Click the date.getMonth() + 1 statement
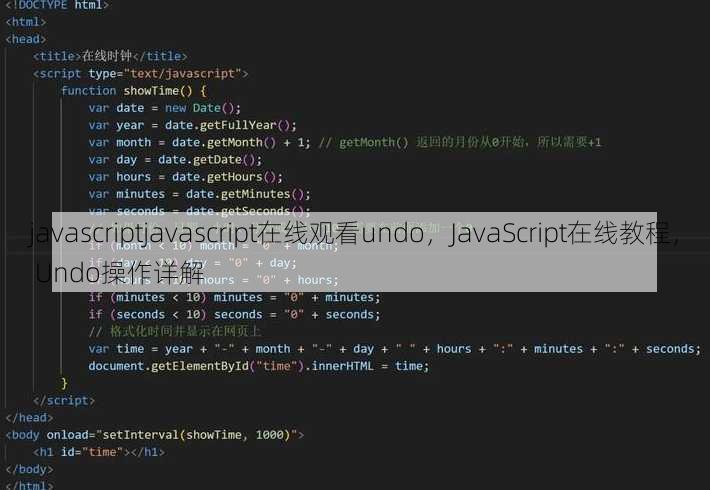Screen dimensions: 710x490 click(200, 142)
